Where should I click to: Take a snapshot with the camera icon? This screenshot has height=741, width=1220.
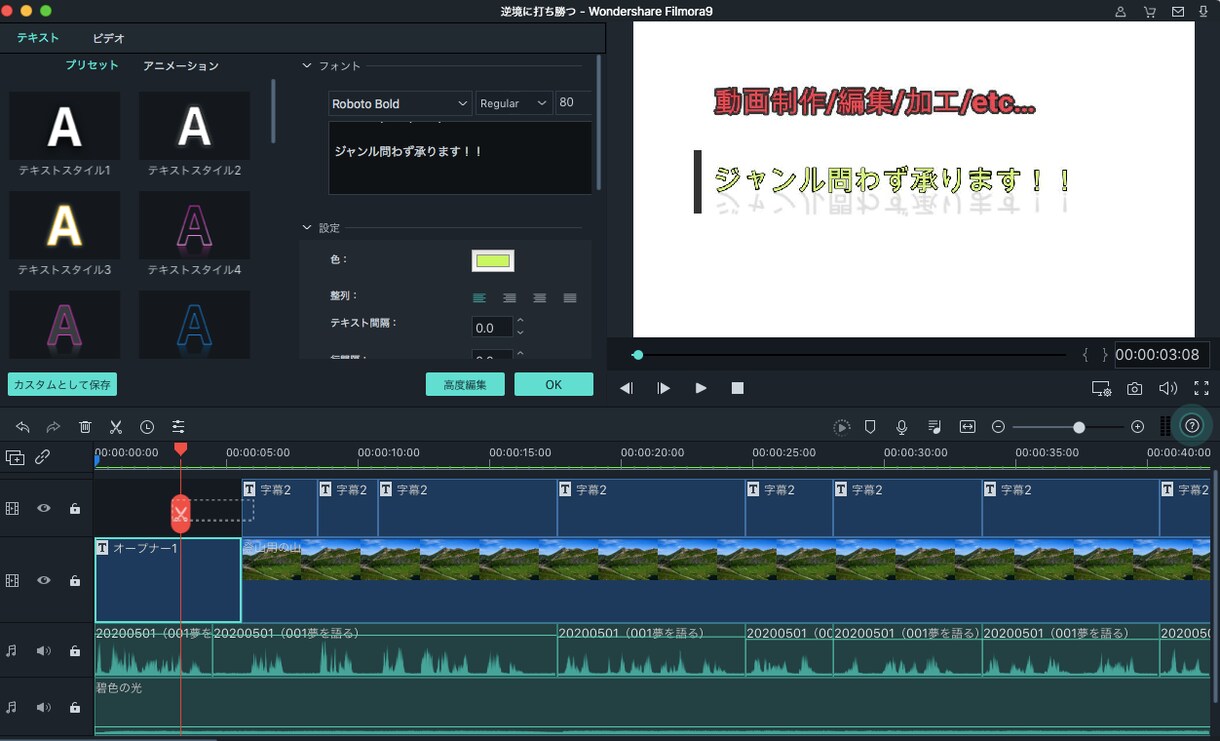click(x=1134, y=388)
